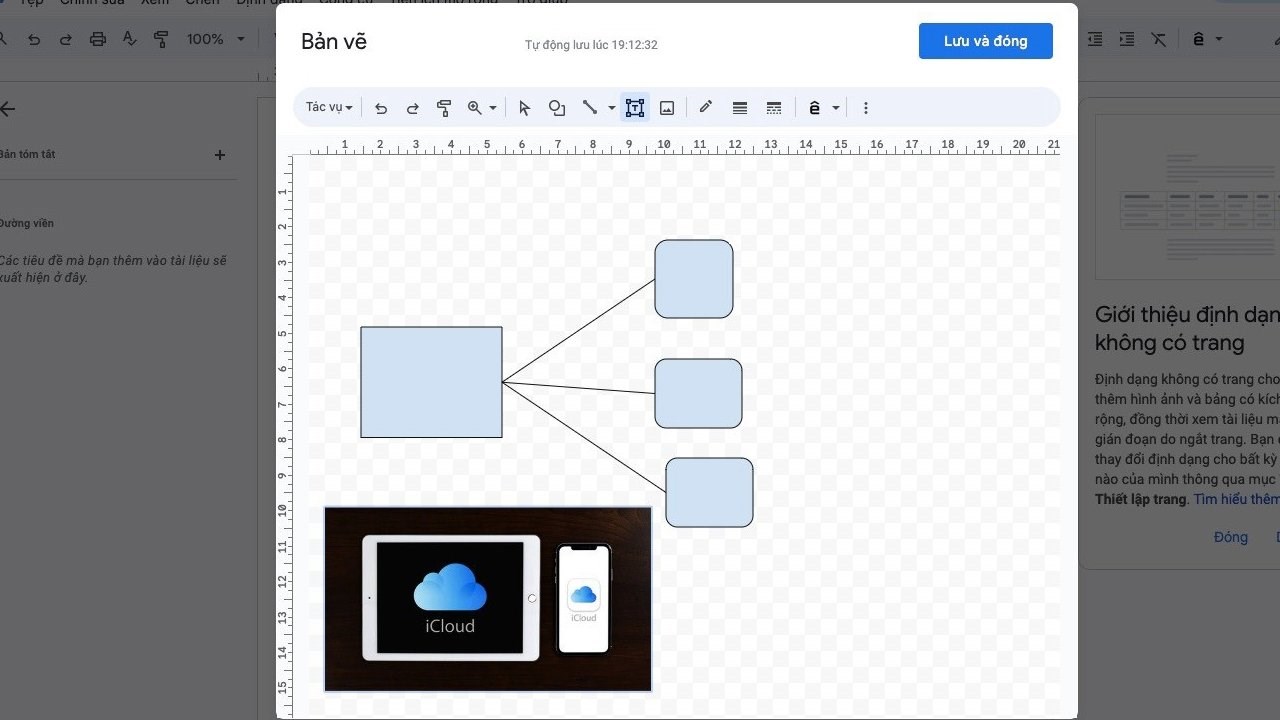Click the Bản vẽ dialog title
Viewport: 1280px width, 720px height.
point(334,42)
